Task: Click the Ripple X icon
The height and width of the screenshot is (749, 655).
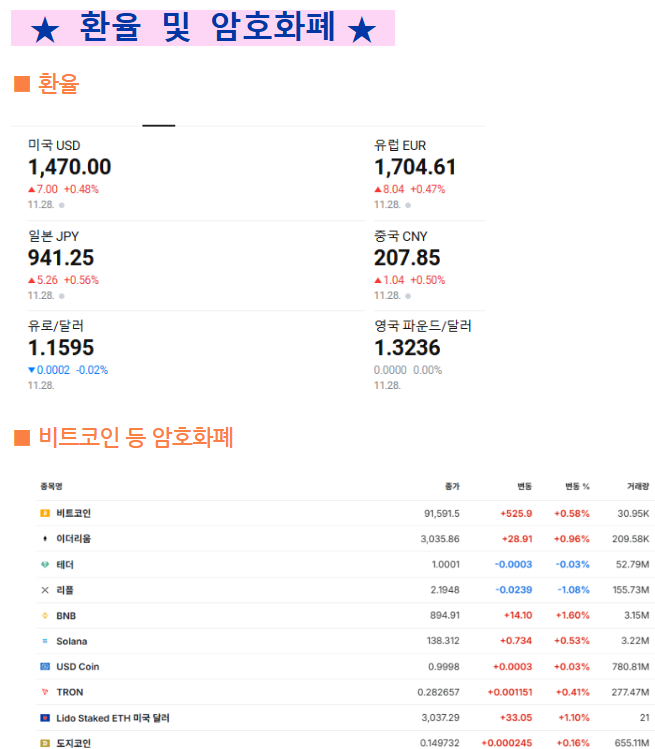Action: (x=44, y=590)
